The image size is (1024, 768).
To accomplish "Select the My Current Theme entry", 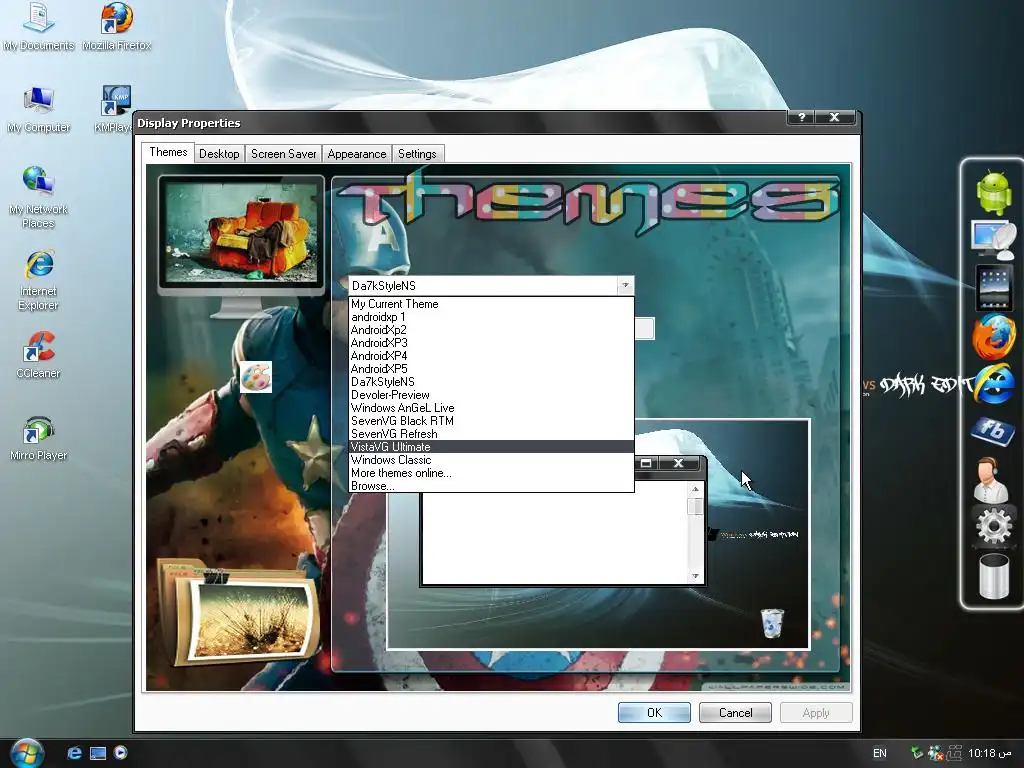I will point(491,304).
